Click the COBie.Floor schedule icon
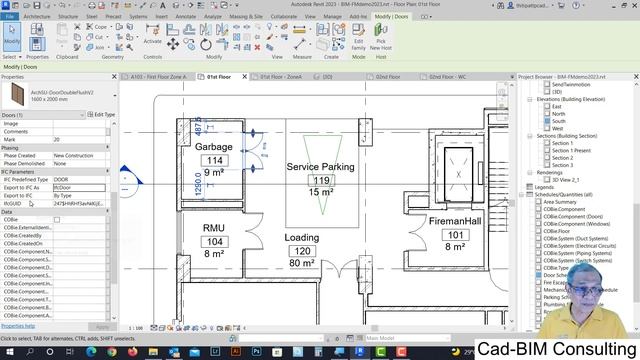The width and height of the screenshot is (640, 360). click(539, 231)
